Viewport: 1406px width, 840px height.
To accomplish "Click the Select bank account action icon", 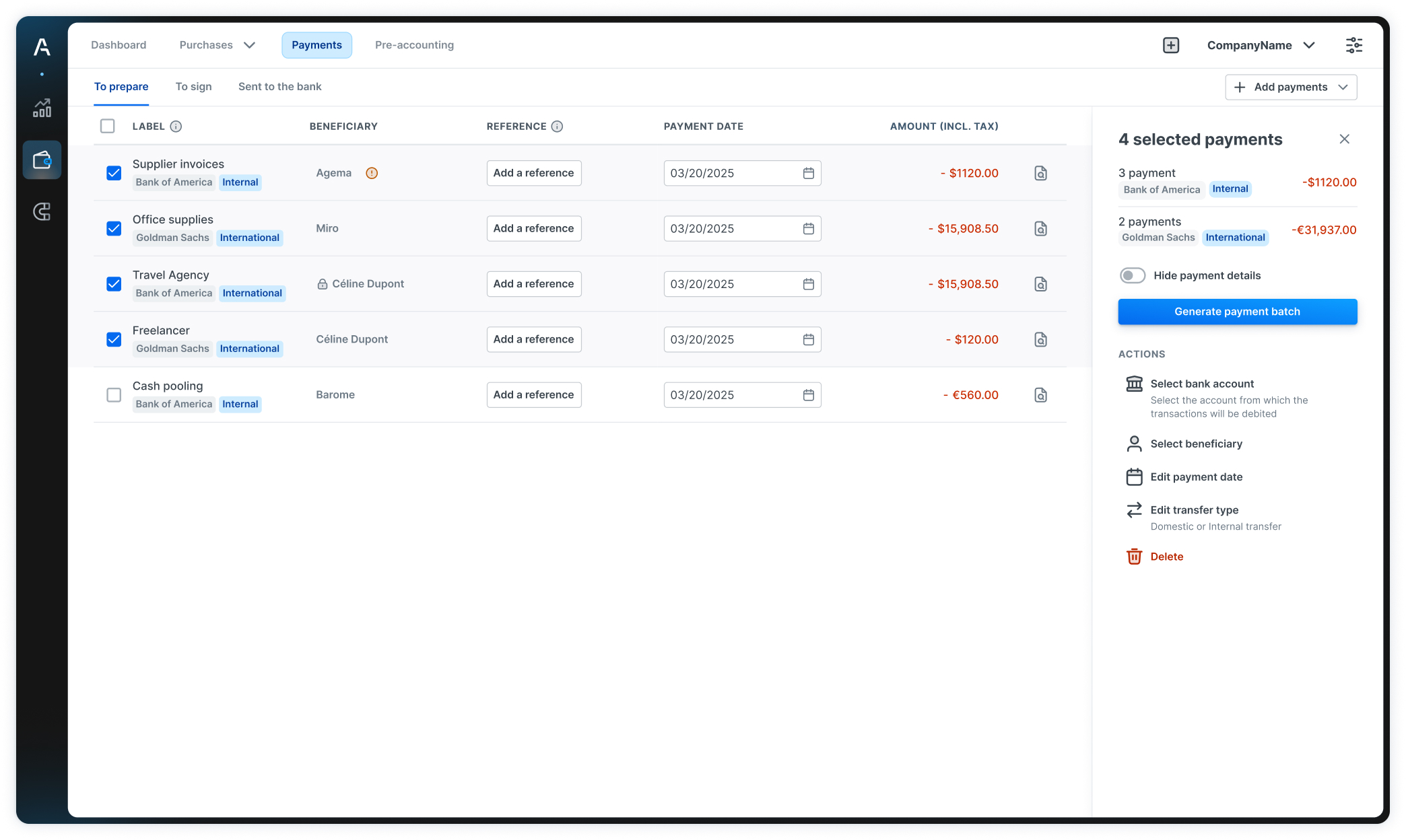I will pyautogui.click(x=1134, y=384).
